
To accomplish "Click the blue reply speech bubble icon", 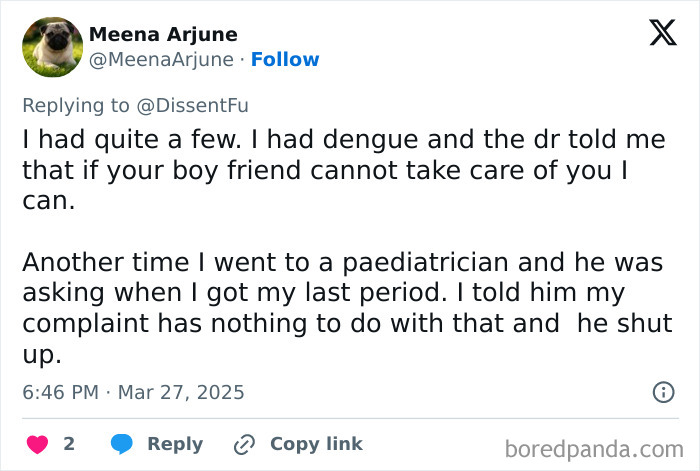I will coord(122,444).
